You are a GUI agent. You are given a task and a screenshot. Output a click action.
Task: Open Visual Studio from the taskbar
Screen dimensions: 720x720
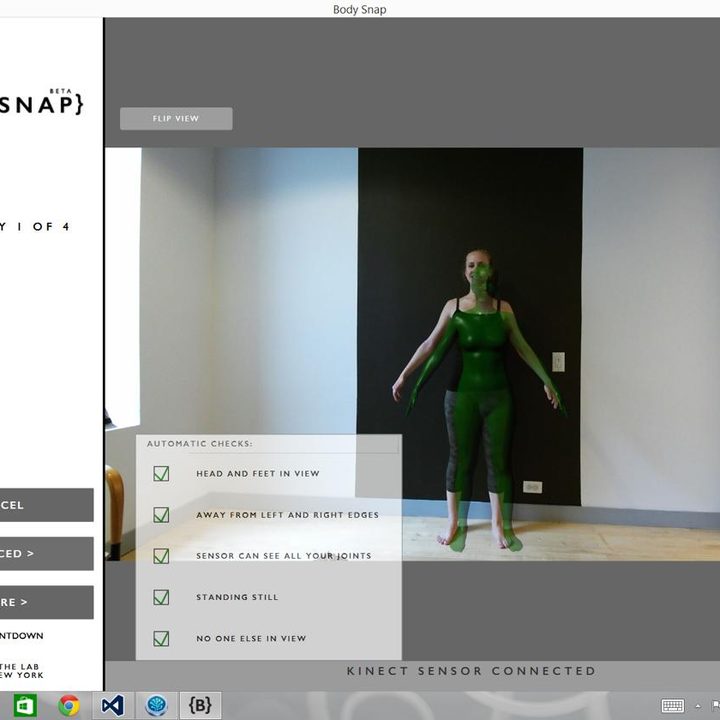click(113, 705)
